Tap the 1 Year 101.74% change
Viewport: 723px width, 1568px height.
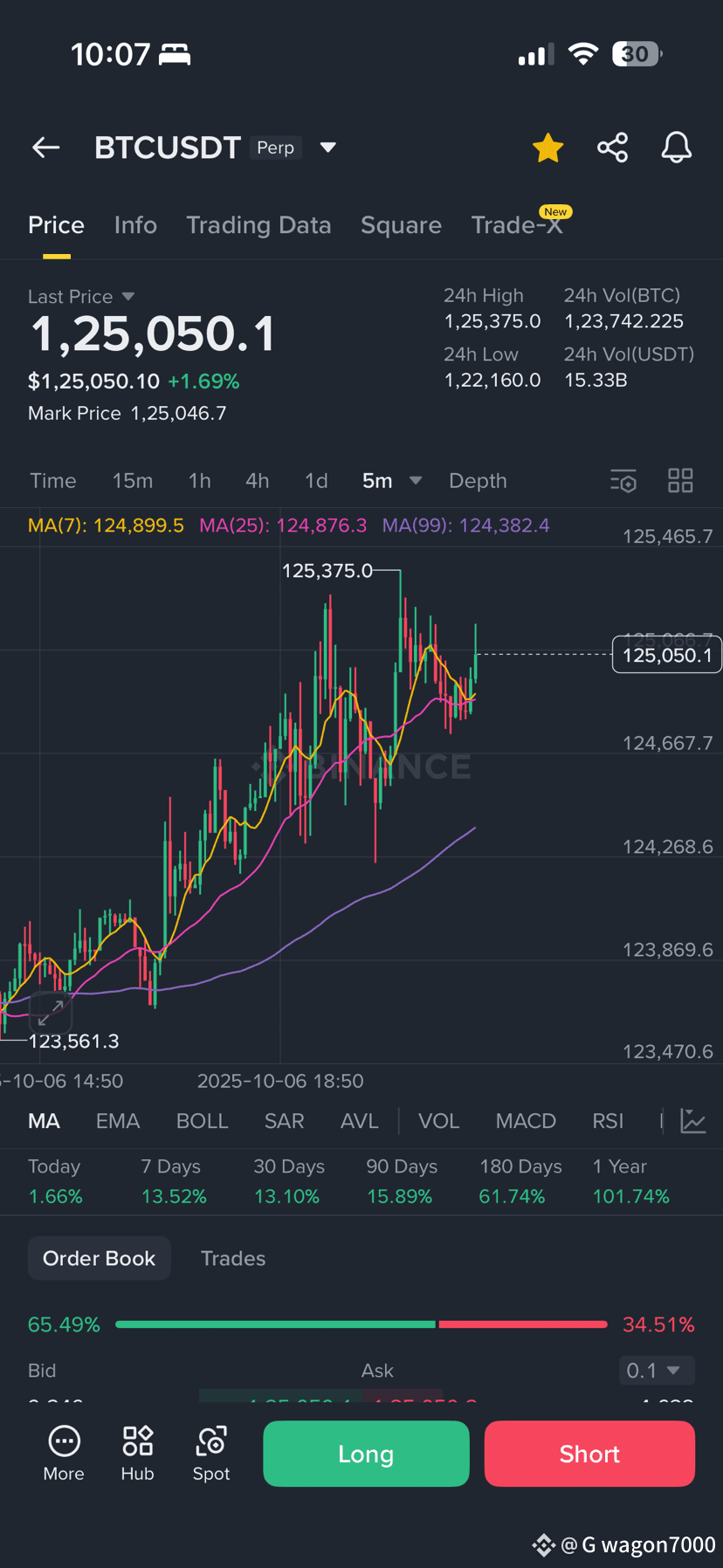point(630,1181)
